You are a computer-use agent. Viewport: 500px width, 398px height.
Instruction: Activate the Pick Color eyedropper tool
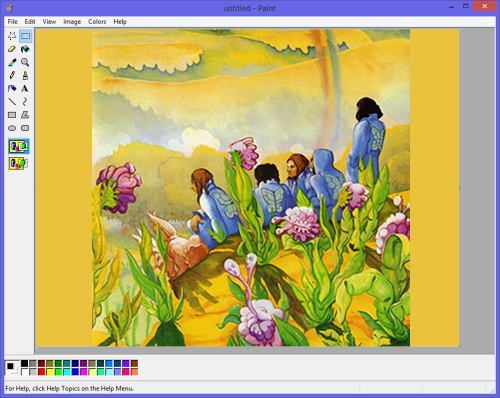pyautogui.click(x=12, y=62)
